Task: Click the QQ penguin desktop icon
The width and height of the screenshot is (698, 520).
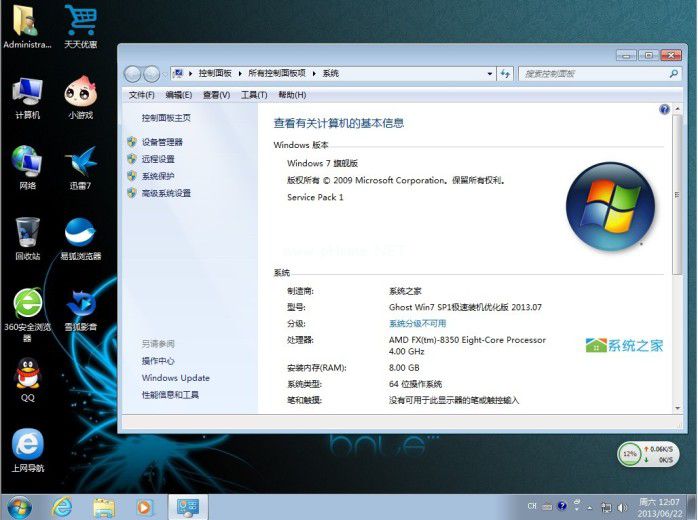Action: (x=27, y=375)
